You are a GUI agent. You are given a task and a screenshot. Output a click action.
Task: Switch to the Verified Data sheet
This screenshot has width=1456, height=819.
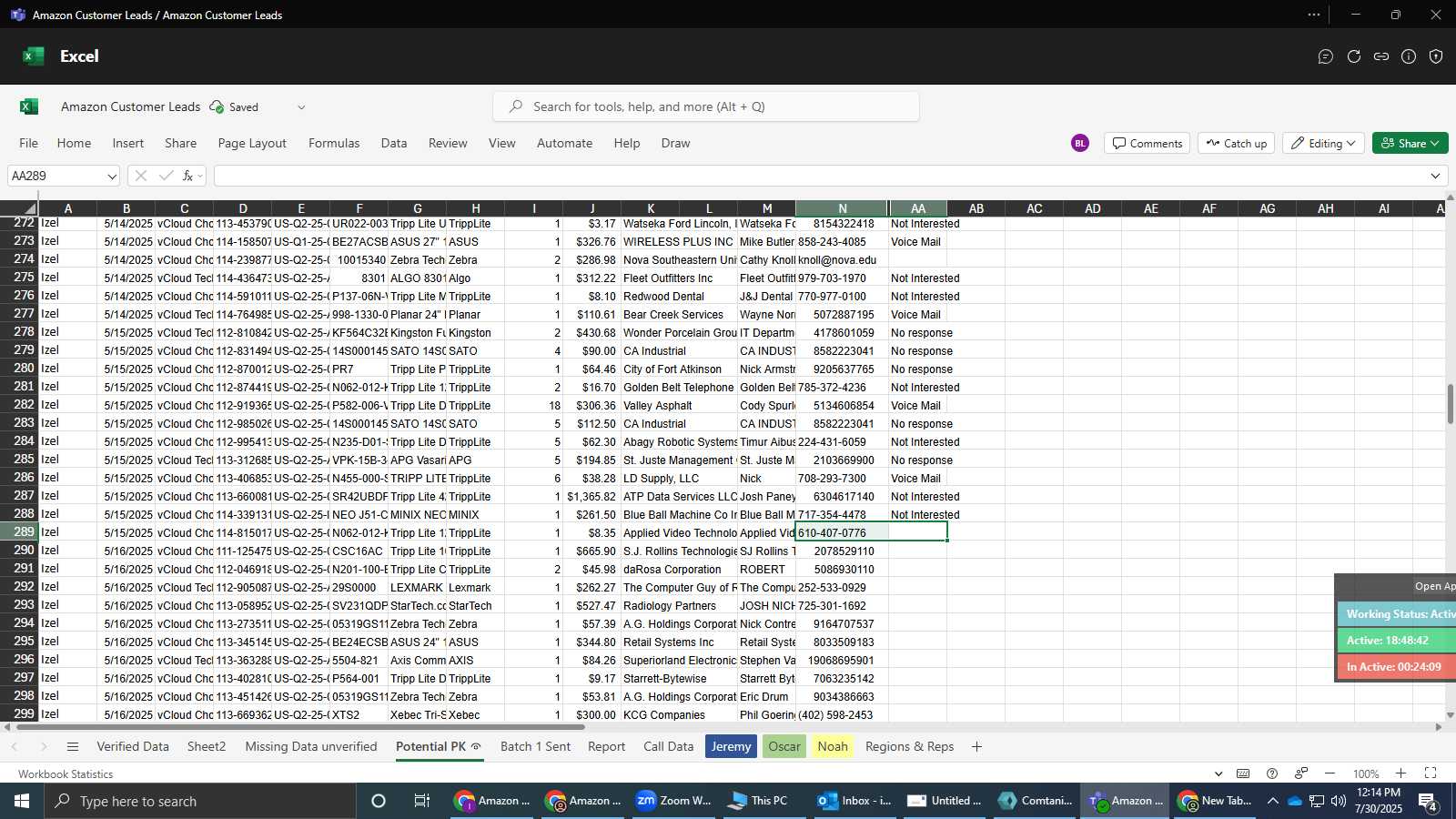(x=133, y=746)
